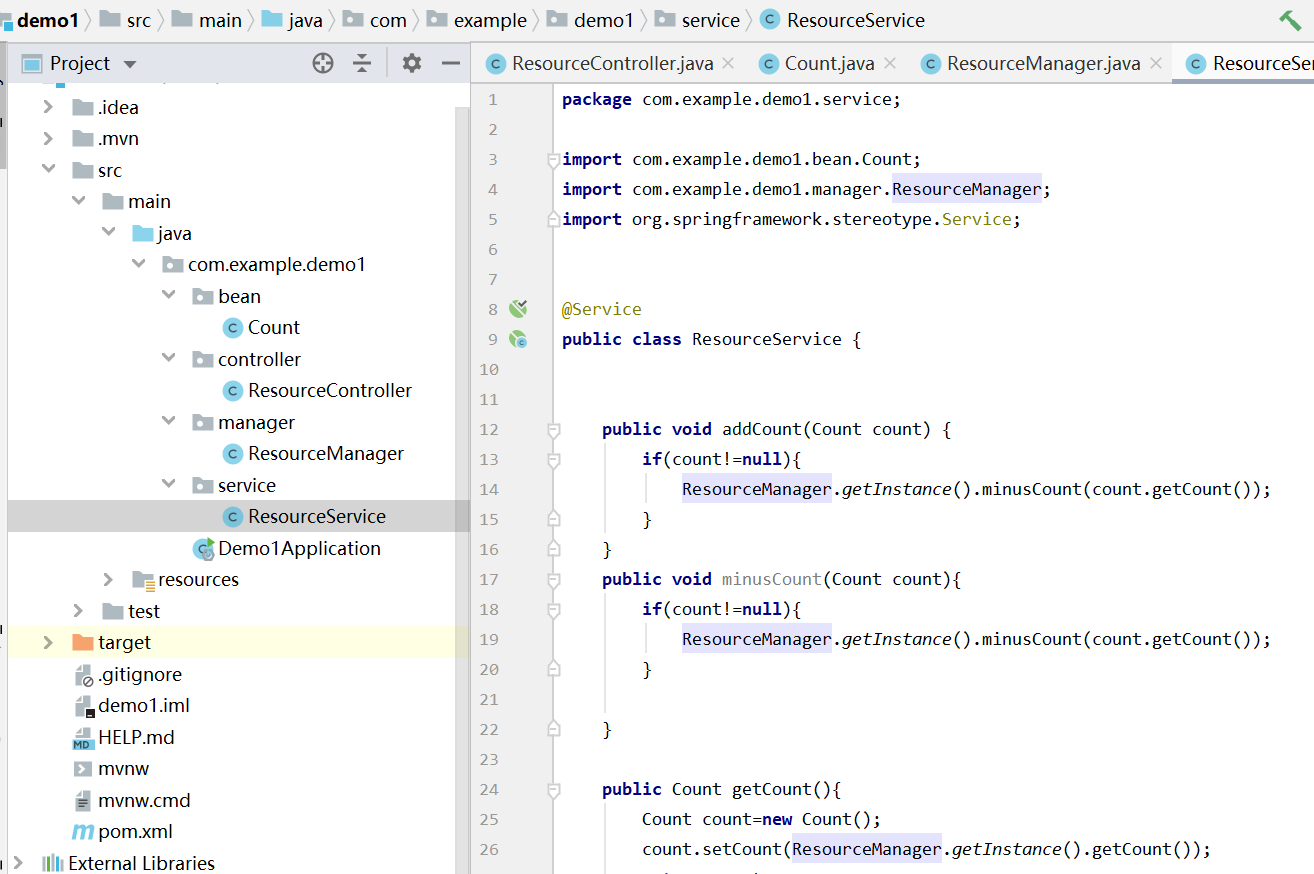Click the class gutter icon on line 9
This screenshot has height=874, width=1314.
[518, 339]
